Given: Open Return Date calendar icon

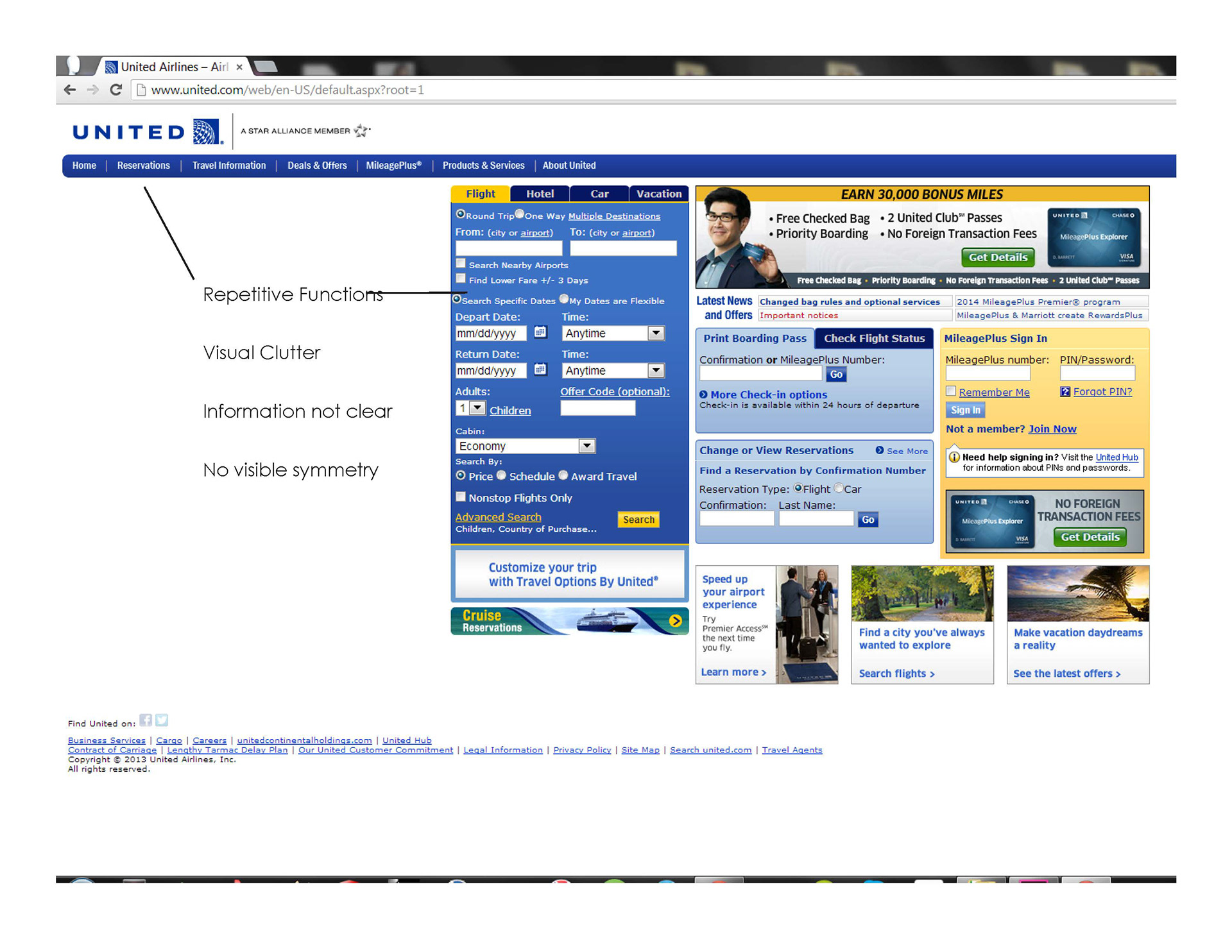Looking at the screenshot, I should [540, 370].
